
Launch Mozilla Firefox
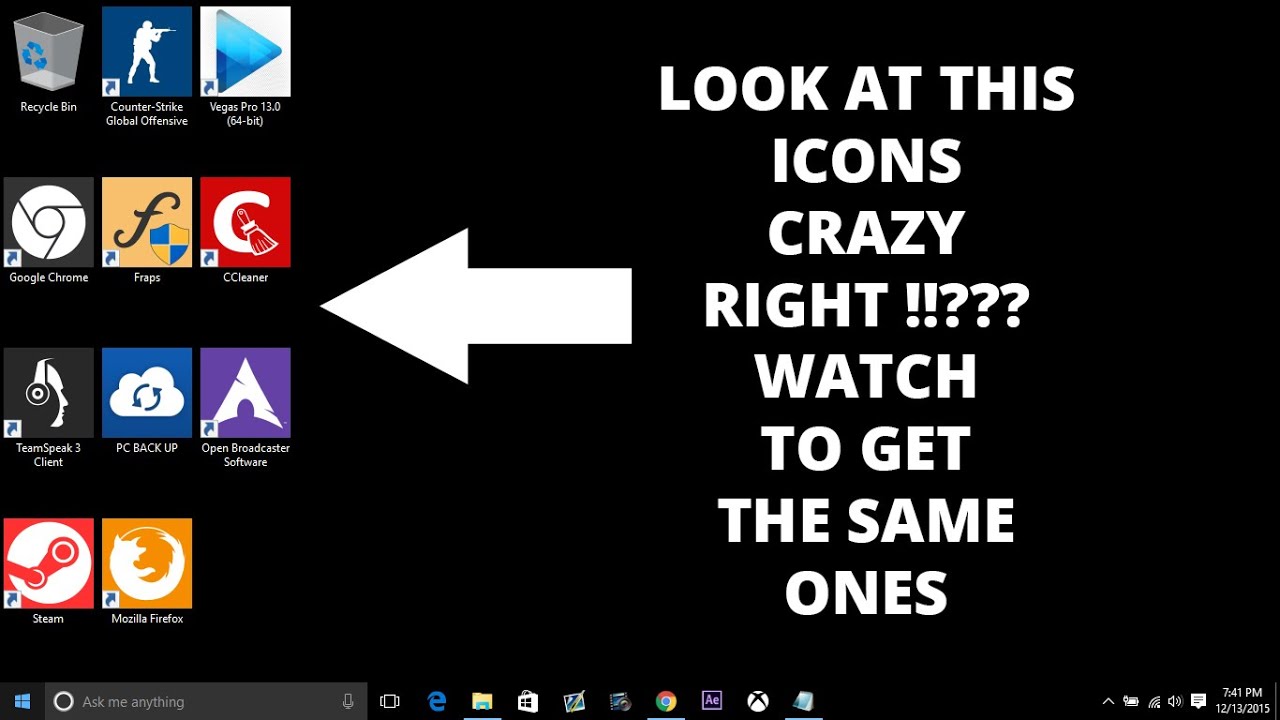[147, 563]
